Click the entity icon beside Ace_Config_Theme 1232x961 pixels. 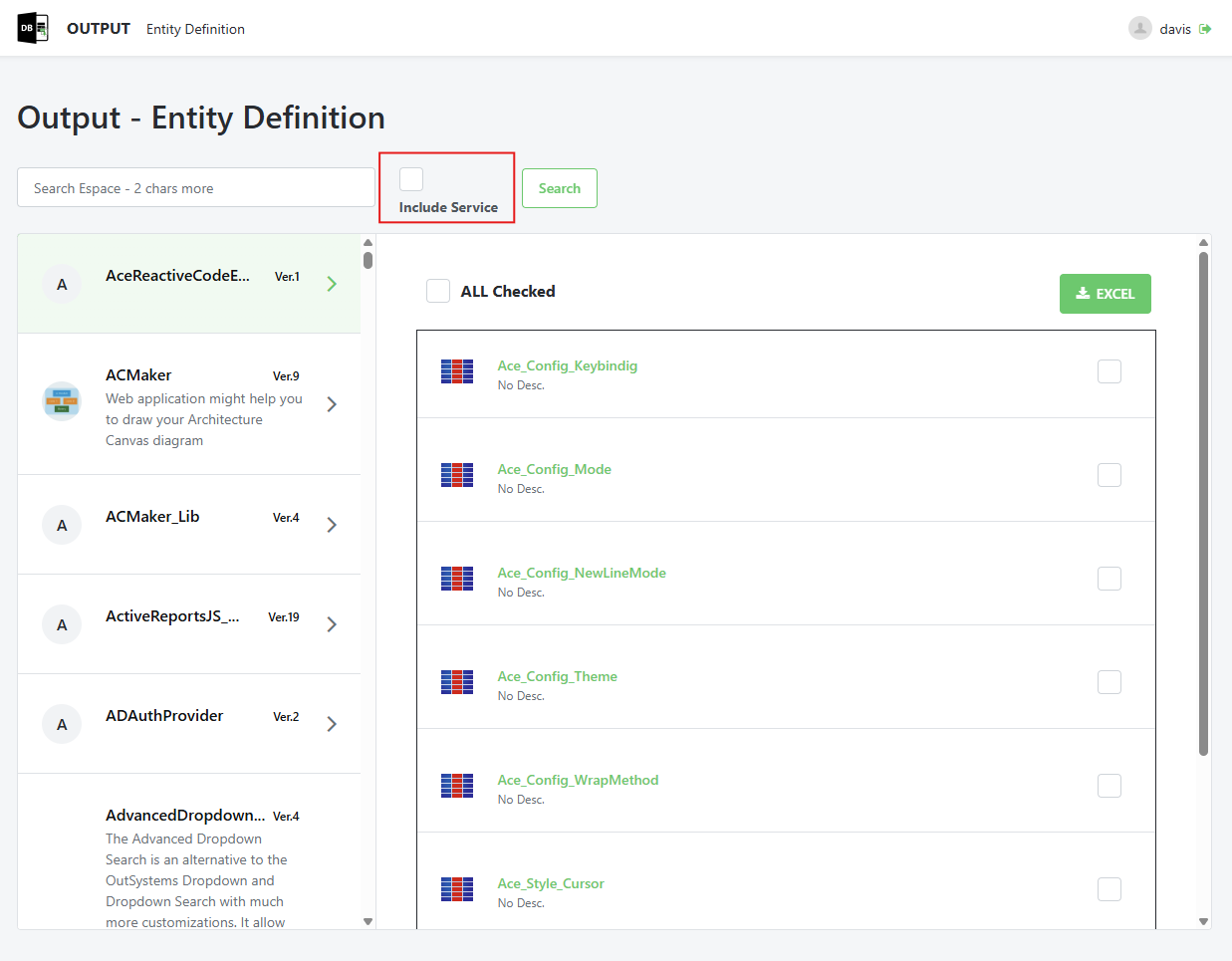click(x=457, y=682)
